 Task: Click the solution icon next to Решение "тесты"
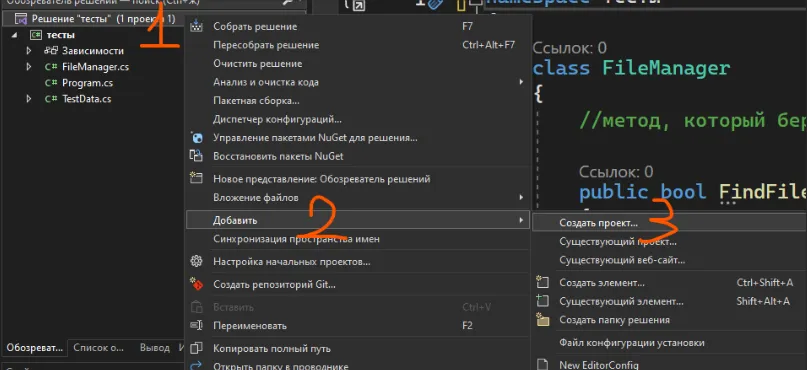tap(21, 19)
